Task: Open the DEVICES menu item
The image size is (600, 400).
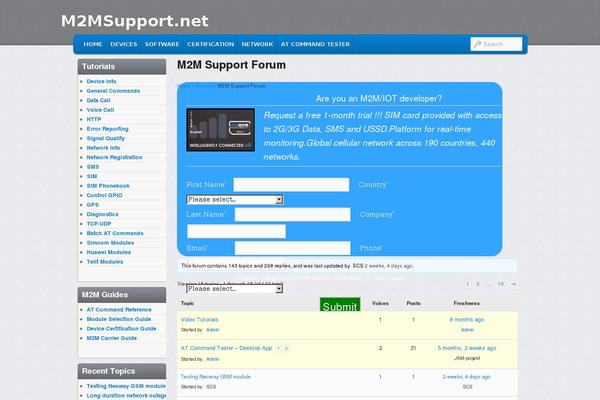Action: (124, 44)
